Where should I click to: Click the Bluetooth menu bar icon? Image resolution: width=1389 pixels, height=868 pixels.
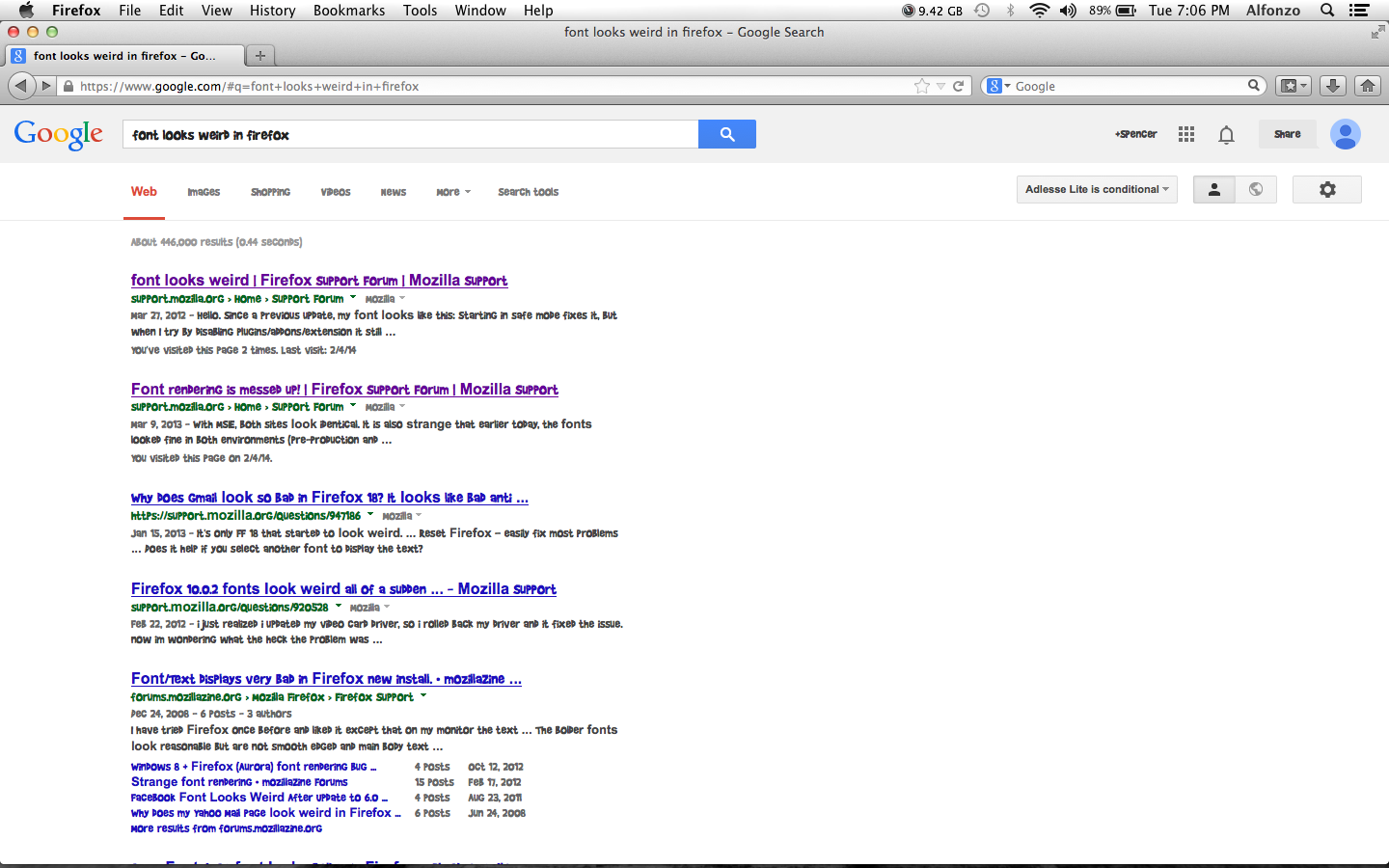click(x=1010, y=10)
